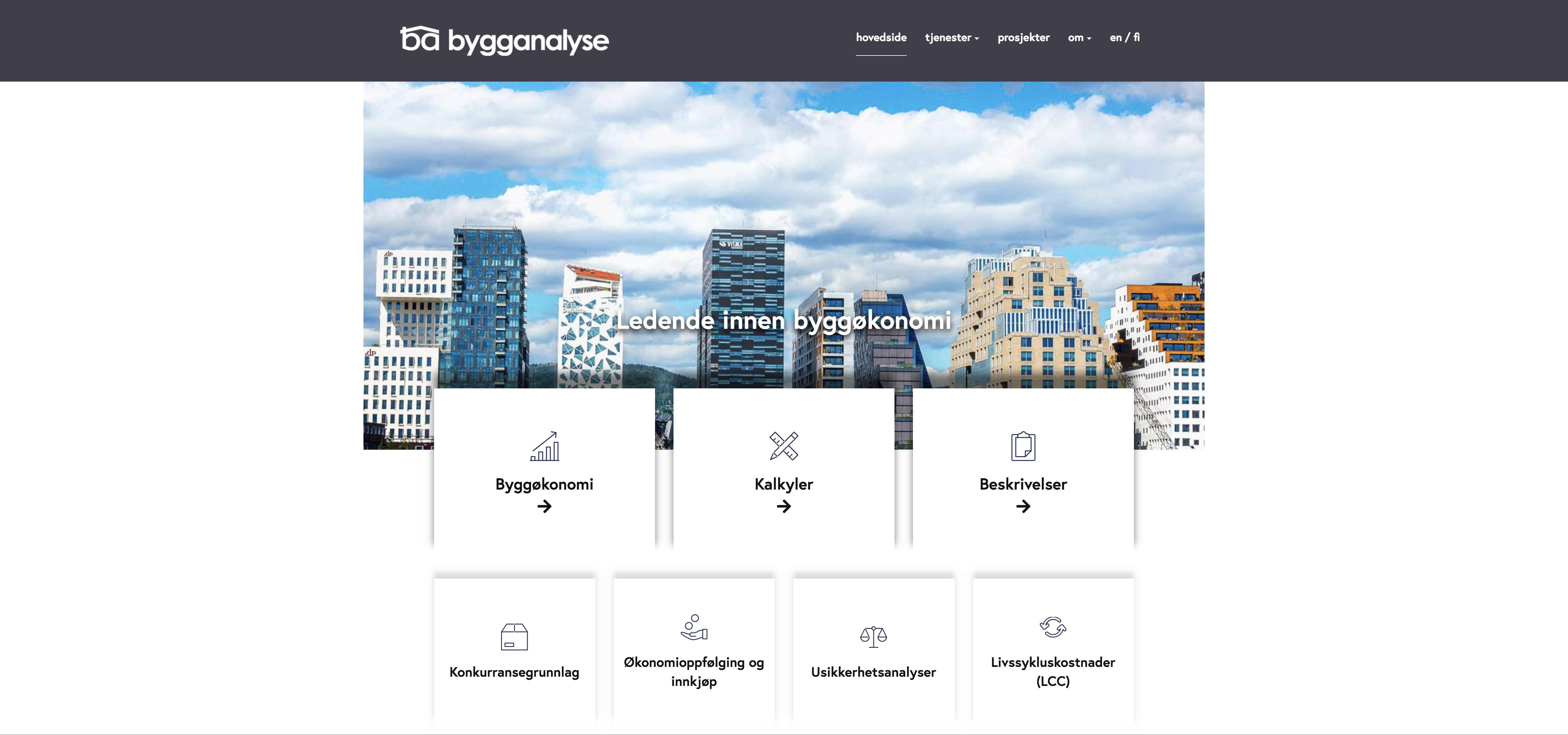This screenshot has height=735, width=1568.
Task: Click the Livssykluskostnader circular arrows icon
Action: pos(1052,627)
